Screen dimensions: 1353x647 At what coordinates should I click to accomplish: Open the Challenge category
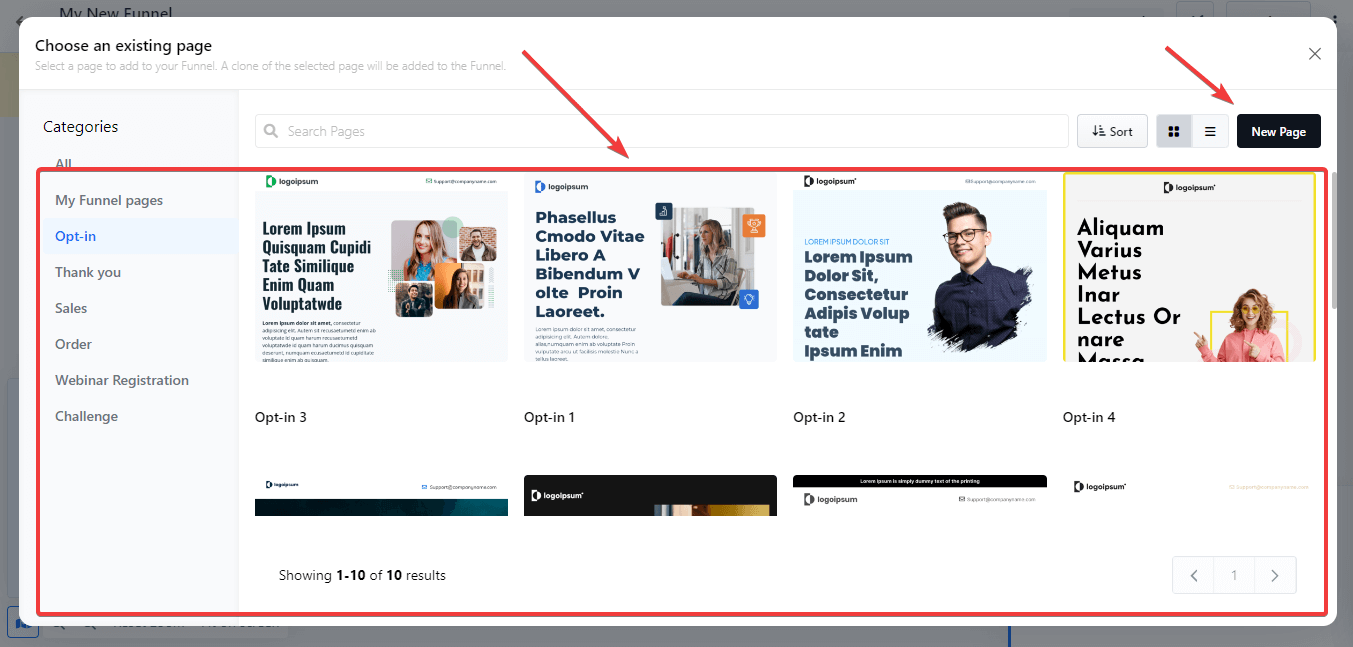tap(86, 416)
